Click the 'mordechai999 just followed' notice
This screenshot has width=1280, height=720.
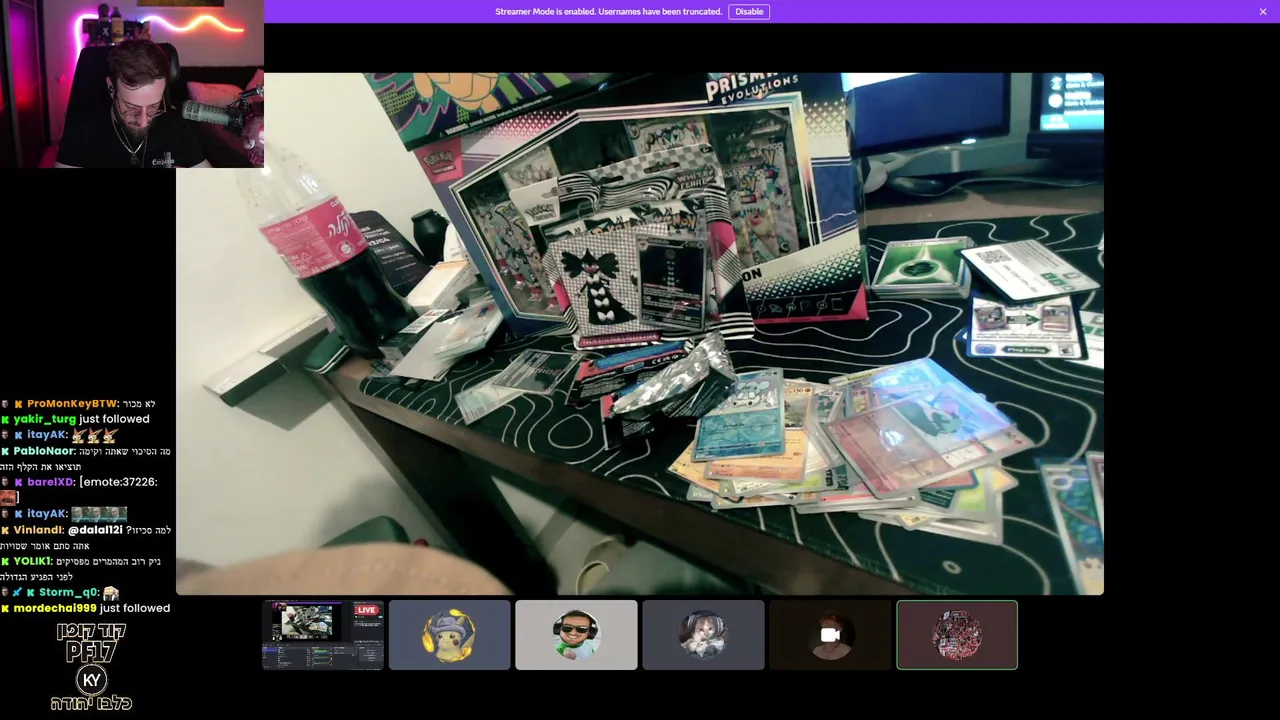pos(91,608)
